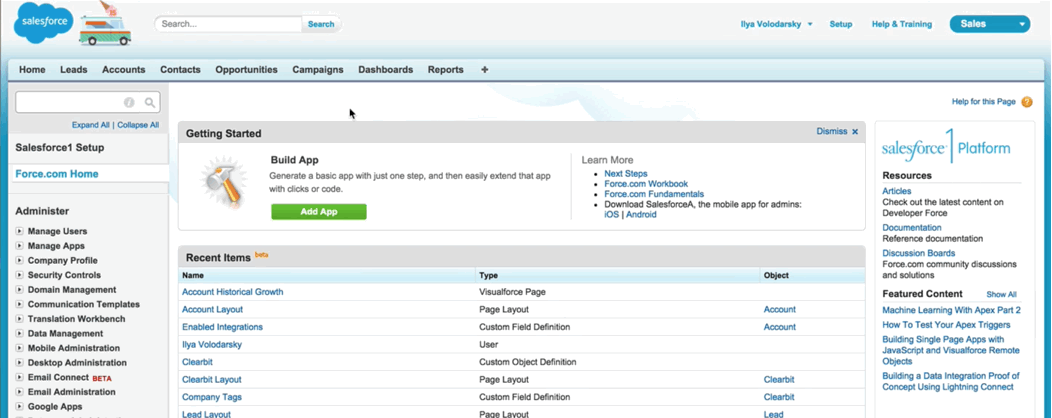This screenshot has height=418, width=1052.
Task: Open the Next Steps link
Action: point(626,174)
